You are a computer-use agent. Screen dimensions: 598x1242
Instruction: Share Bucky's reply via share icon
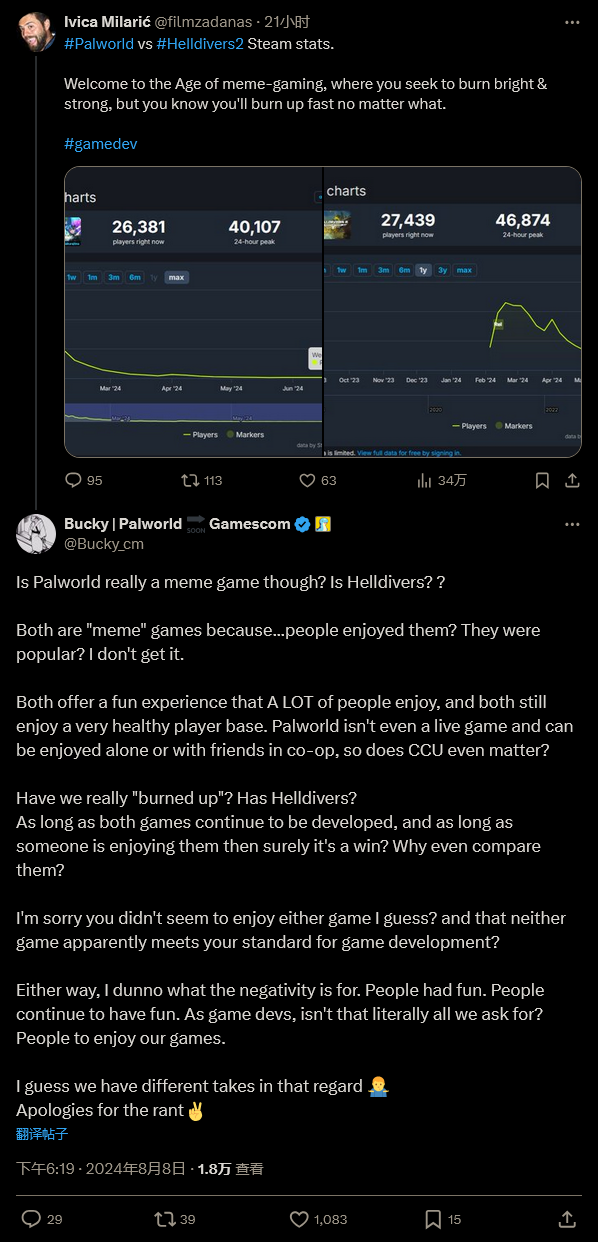pyautogui.click(x=566, y=1219)
